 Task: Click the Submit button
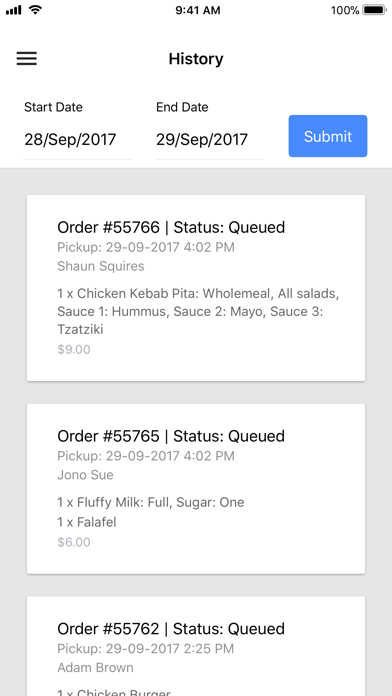(328, 136)
